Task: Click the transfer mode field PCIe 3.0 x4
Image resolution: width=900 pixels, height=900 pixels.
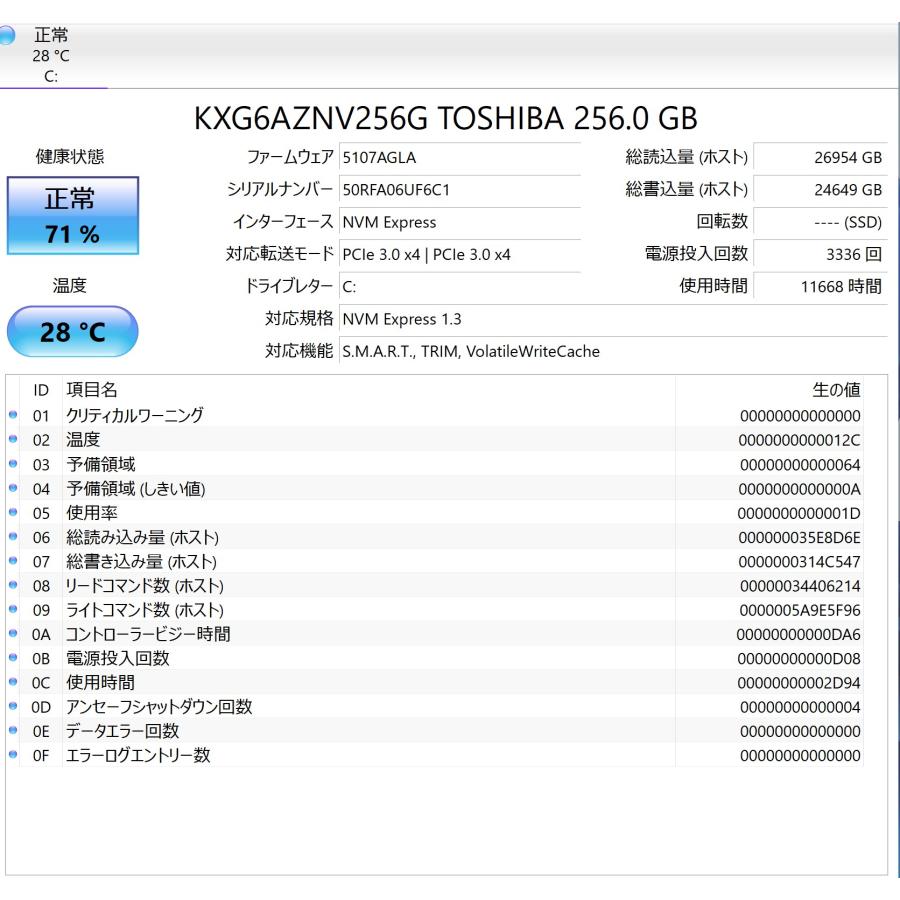Action: (x=460, y=254)
